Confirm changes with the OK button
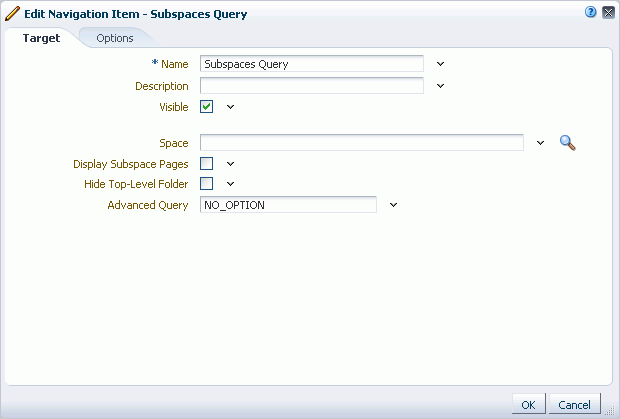The image size is (620, 419). [x=529, y=404]
